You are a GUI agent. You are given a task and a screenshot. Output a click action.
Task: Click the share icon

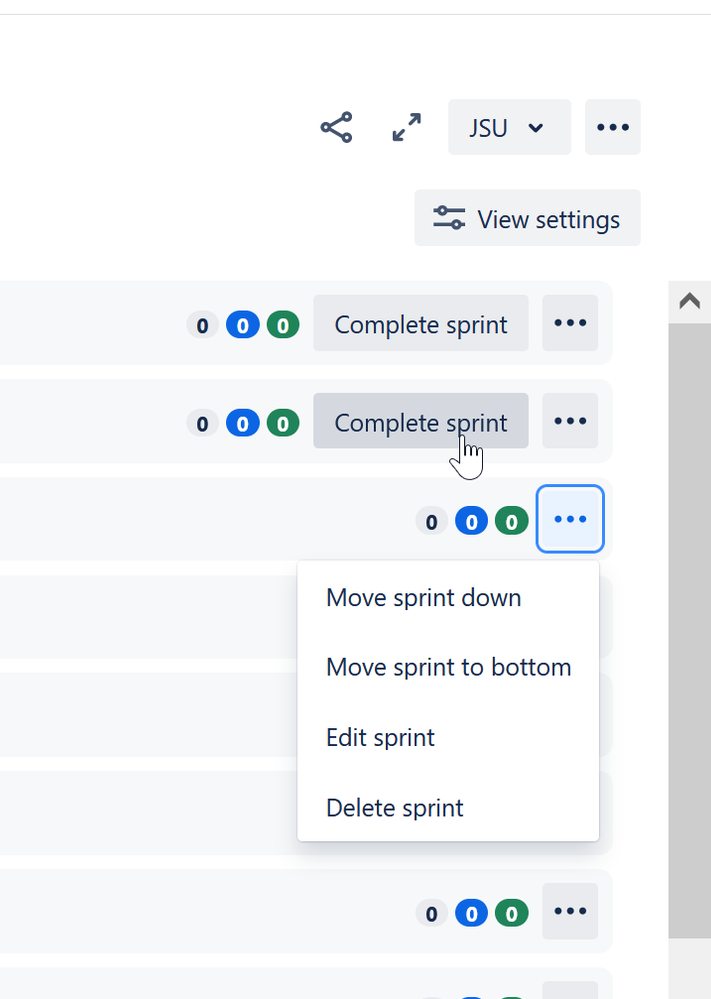pyautogui.click(x=336, y=127)
